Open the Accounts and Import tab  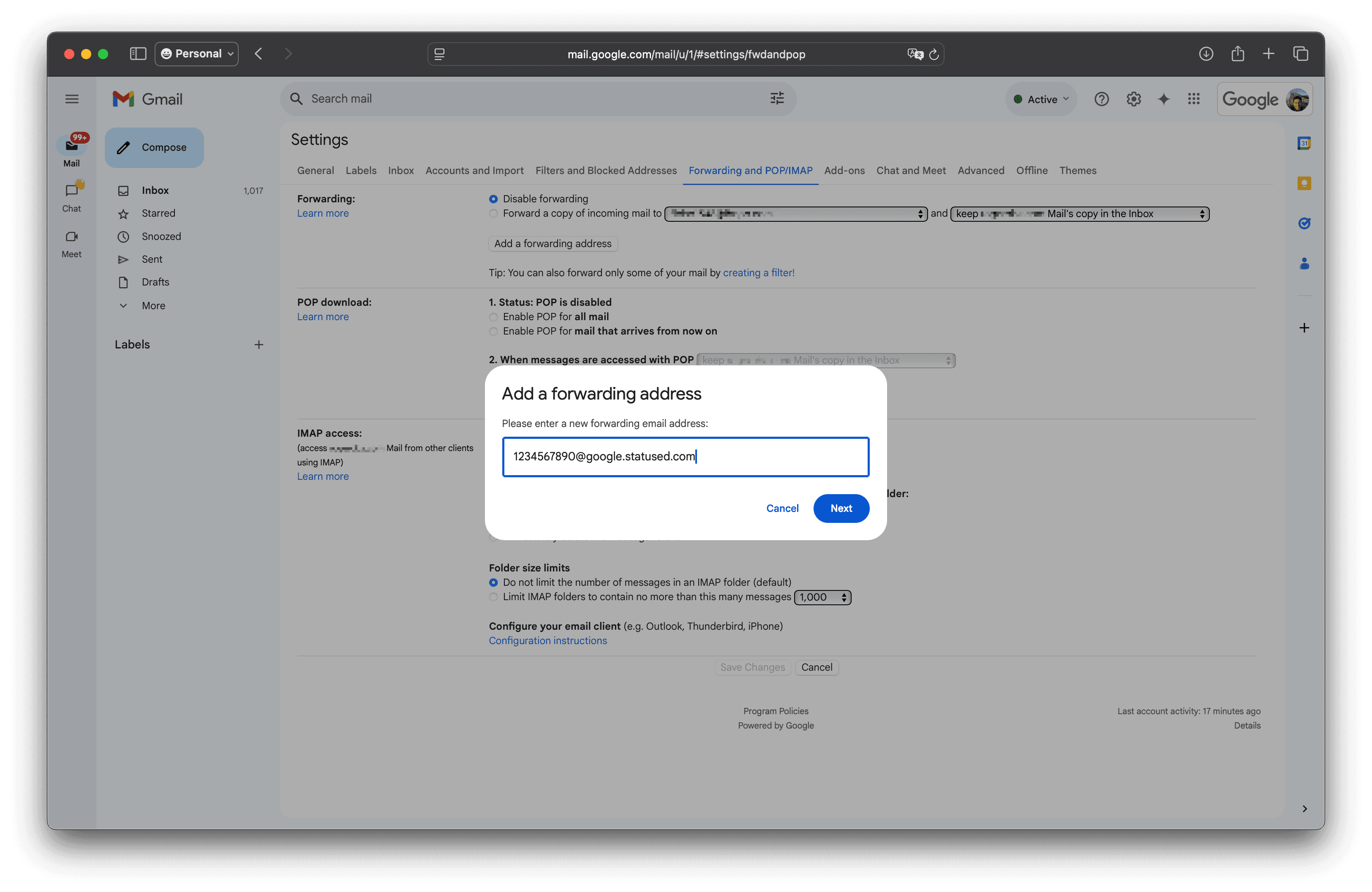(x=474, y=171)
